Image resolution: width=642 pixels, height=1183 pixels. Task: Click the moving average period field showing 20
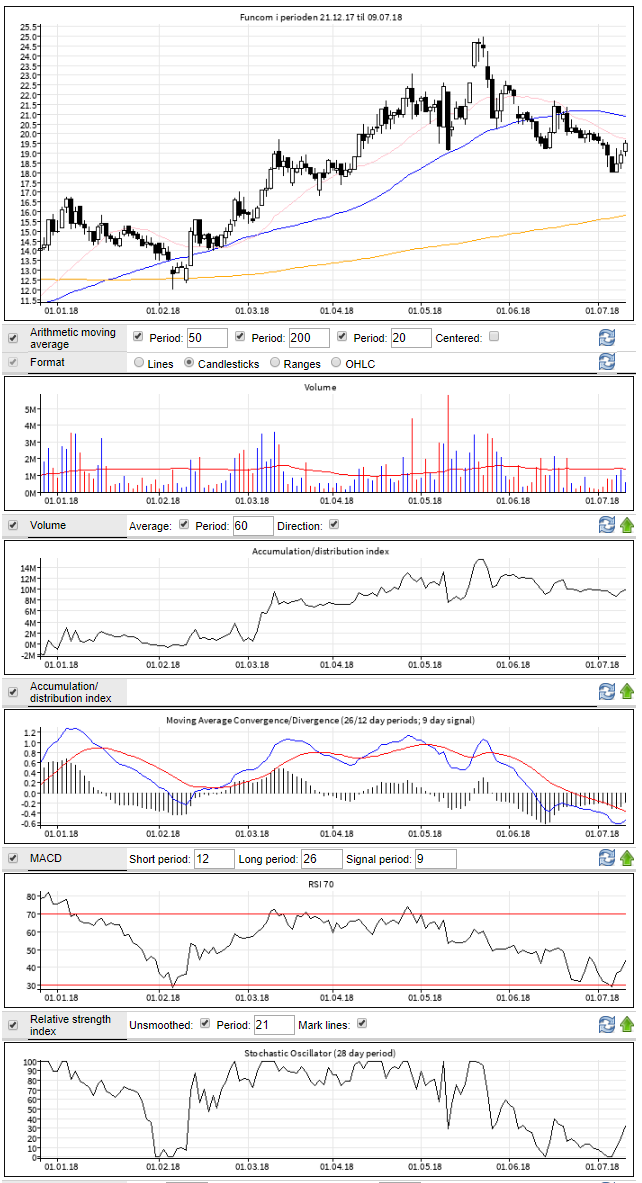point(411,337)
